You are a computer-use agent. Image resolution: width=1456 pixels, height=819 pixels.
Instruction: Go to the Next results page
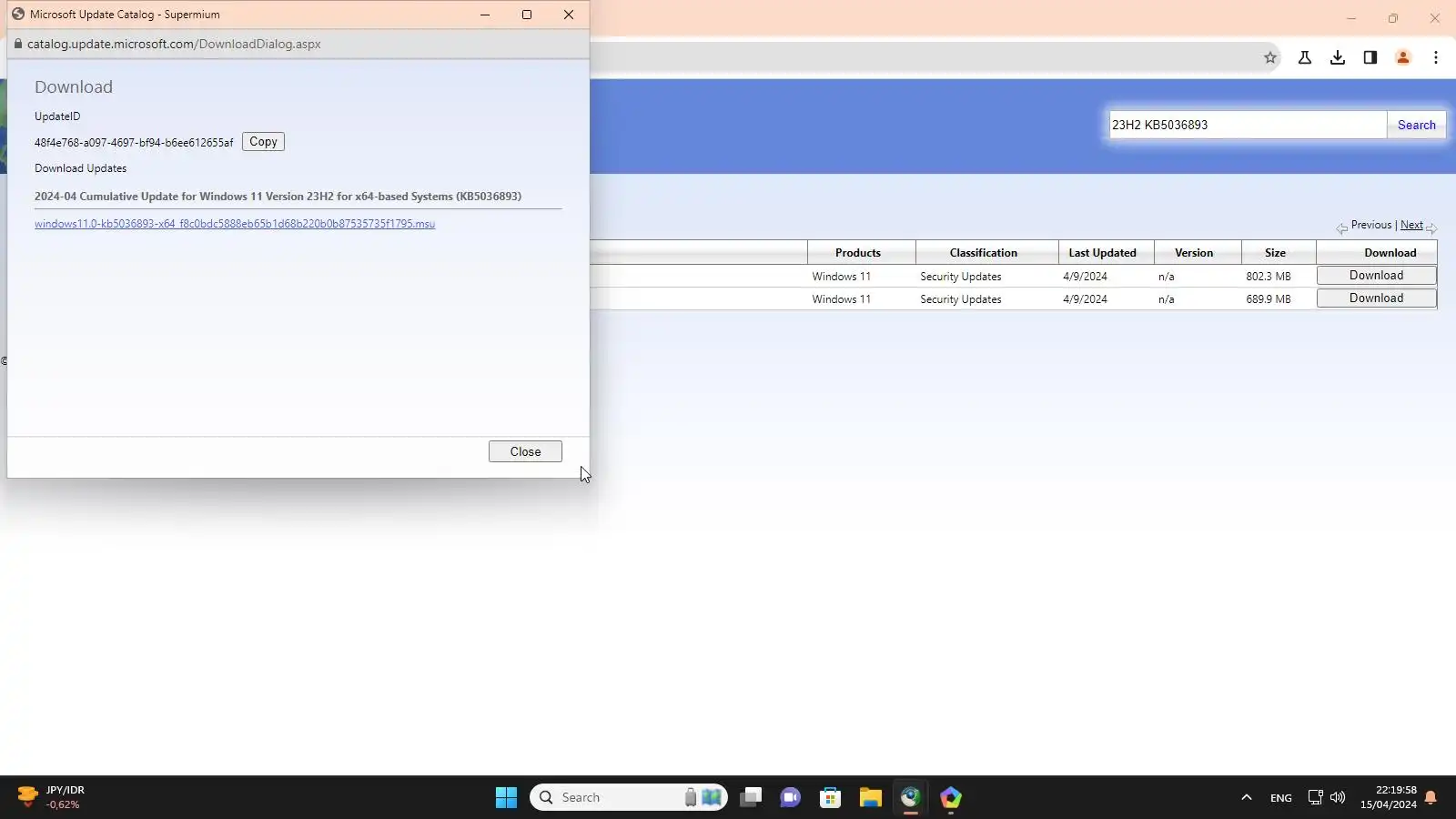tap(1411, 225)
